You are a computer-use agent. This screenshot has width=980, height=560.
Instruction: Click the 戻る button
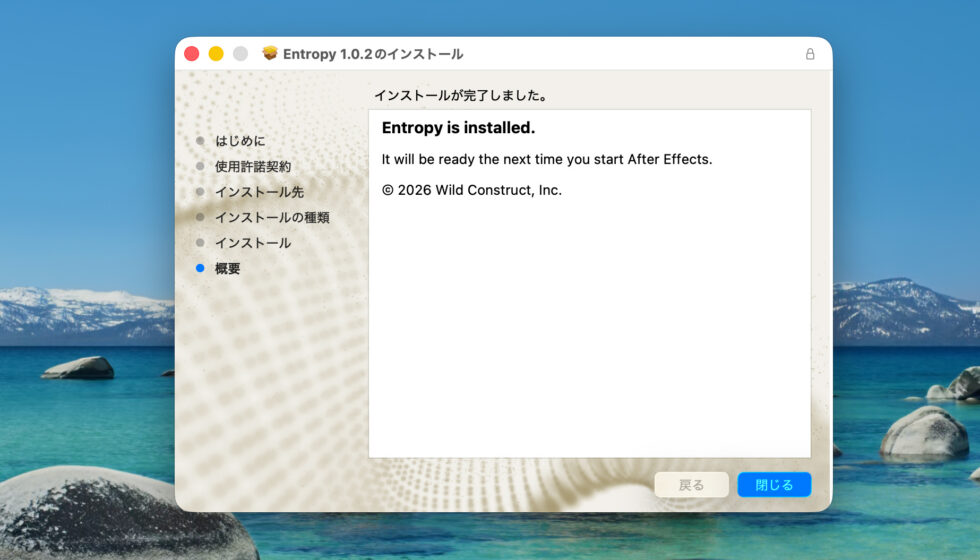[691, 485]
